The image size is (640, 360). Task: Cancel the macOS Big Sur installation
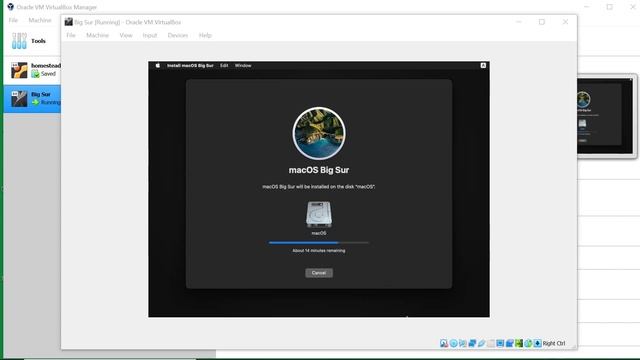click(319, 273)
